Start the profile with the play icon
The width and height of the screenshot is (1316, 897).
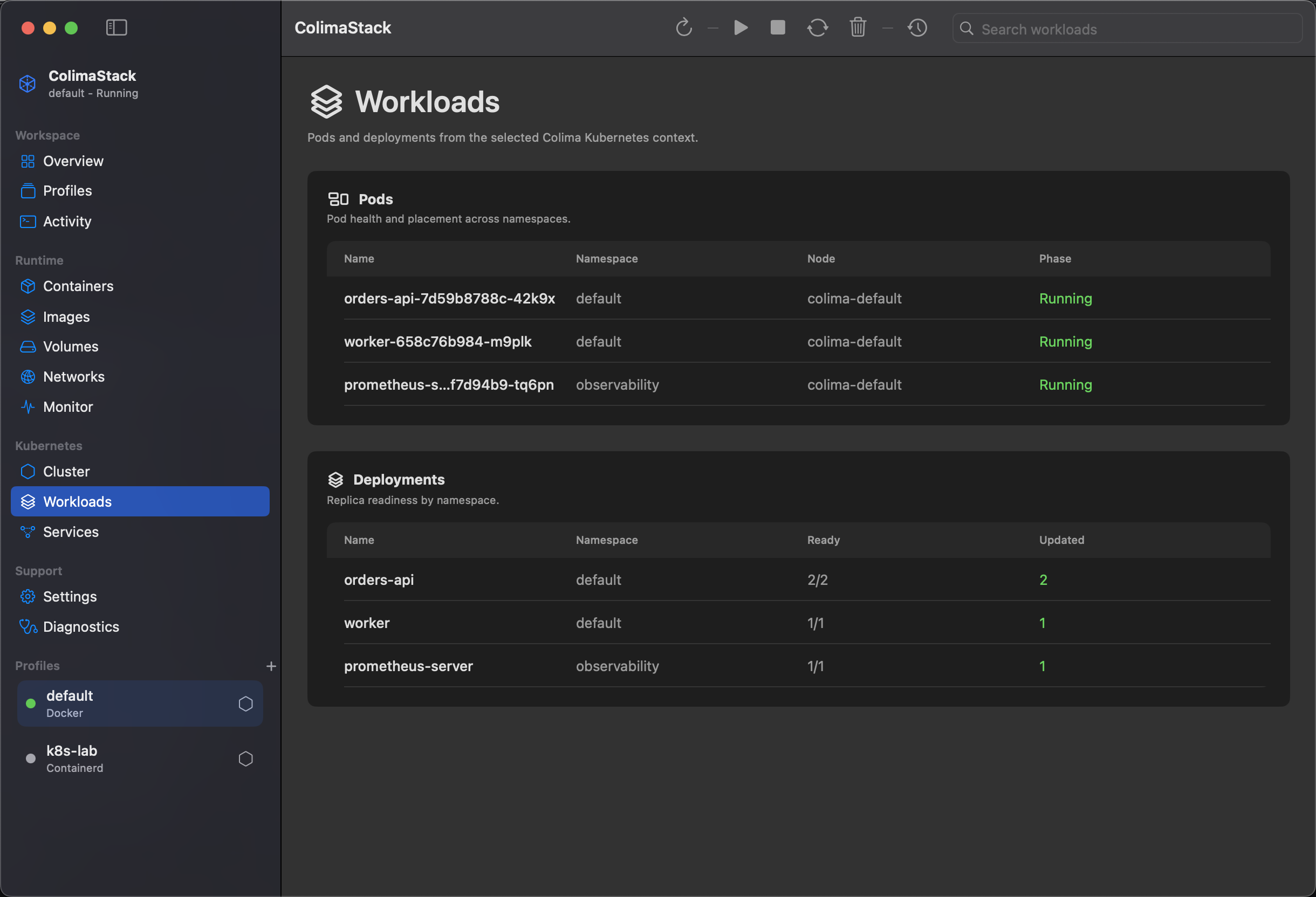coord(741,27)
